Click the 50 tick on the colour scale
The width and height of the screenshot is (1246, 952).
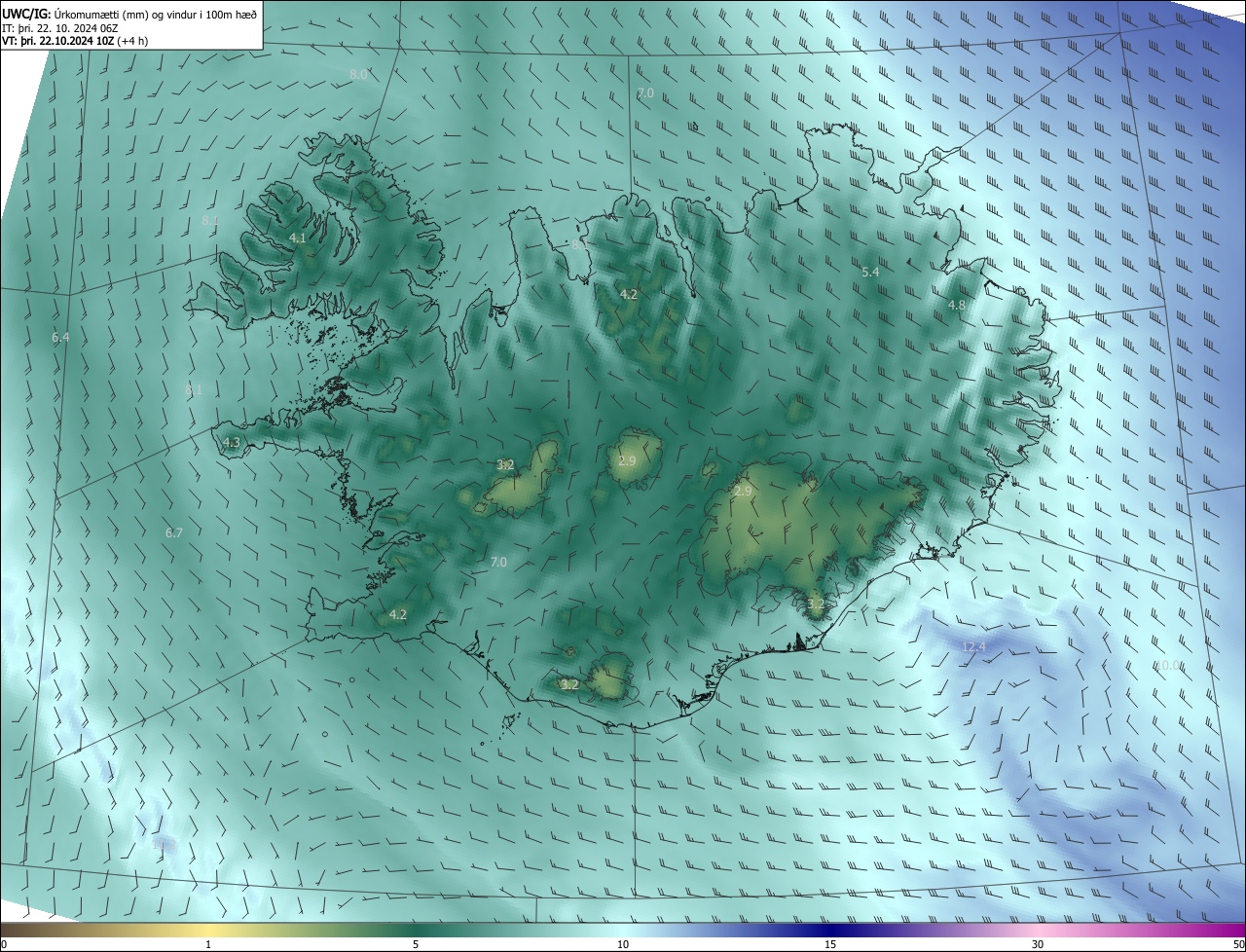[1238, 944]
